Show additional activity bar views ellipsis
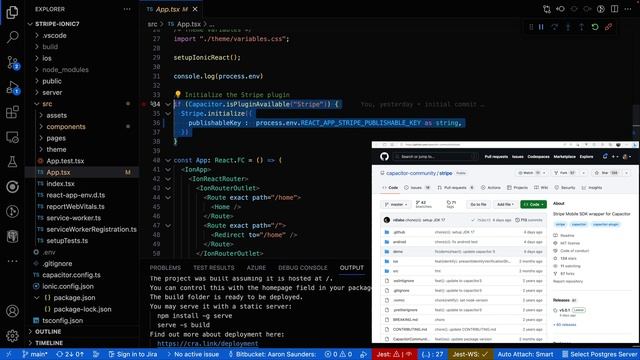Image resolution: width=640 pixels, height=360 pixels. (12, 261)
